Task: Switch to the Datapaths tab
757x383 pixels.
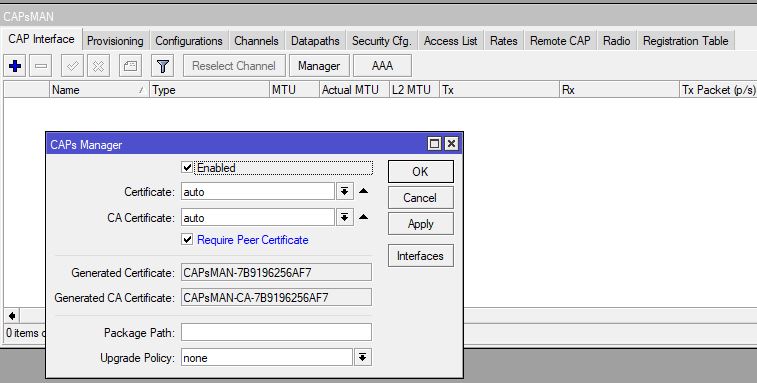Action: pos(315,41)
